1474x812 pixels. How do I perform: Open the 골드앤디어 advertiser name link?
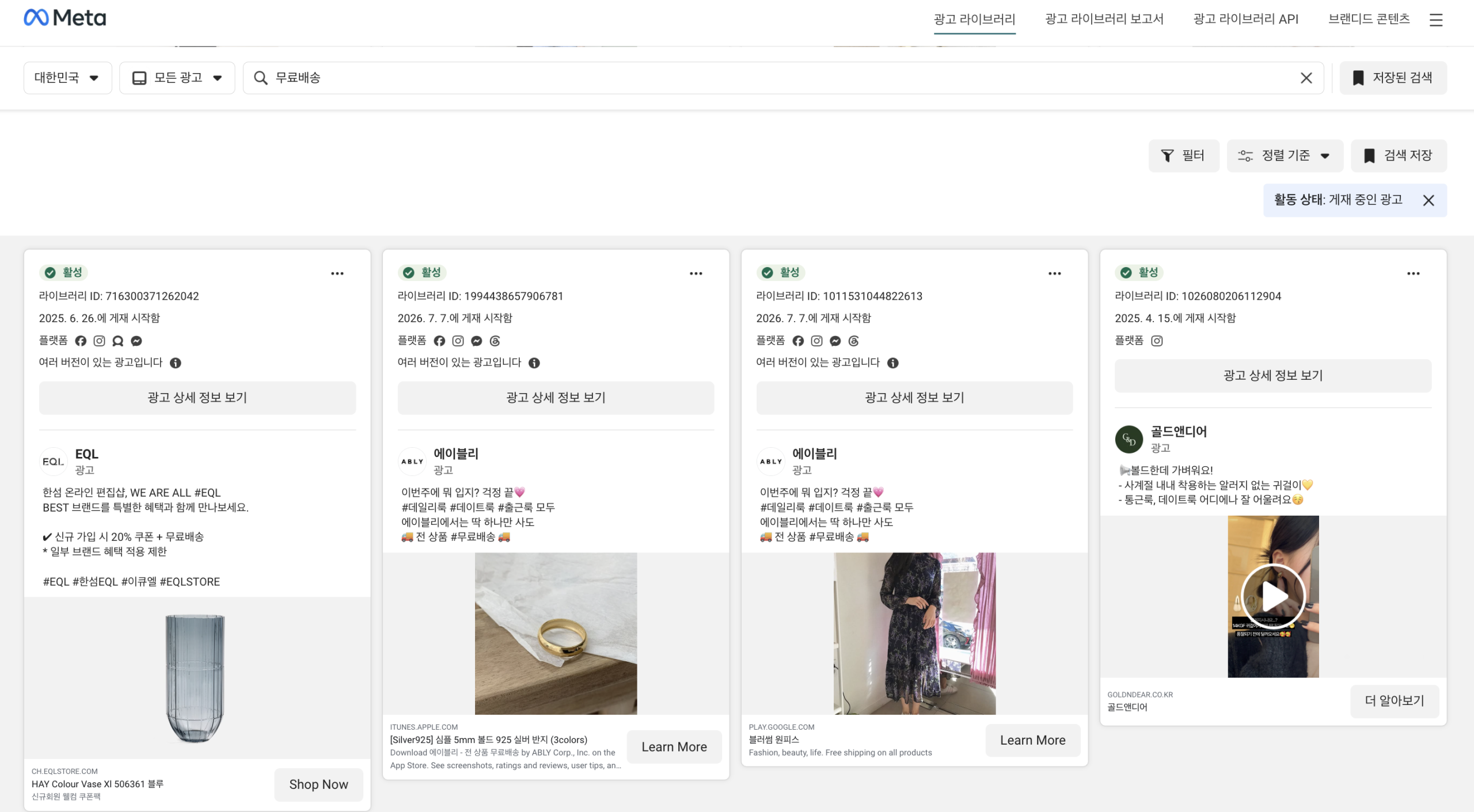click(1179, 432)
